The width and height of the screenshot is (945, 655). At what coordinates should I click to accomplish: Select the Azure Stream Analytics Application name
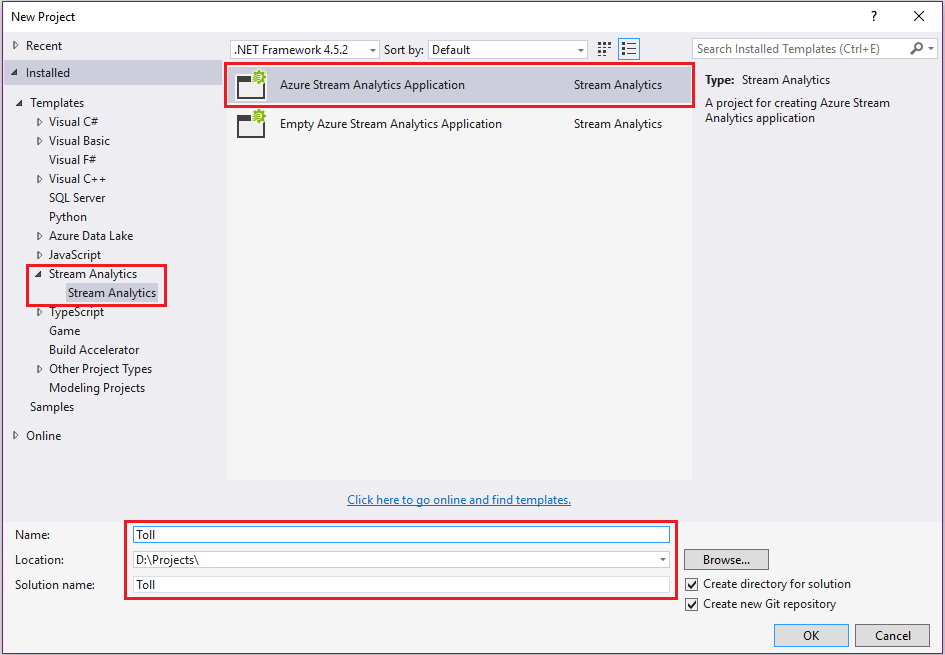(x=372, y=86)
